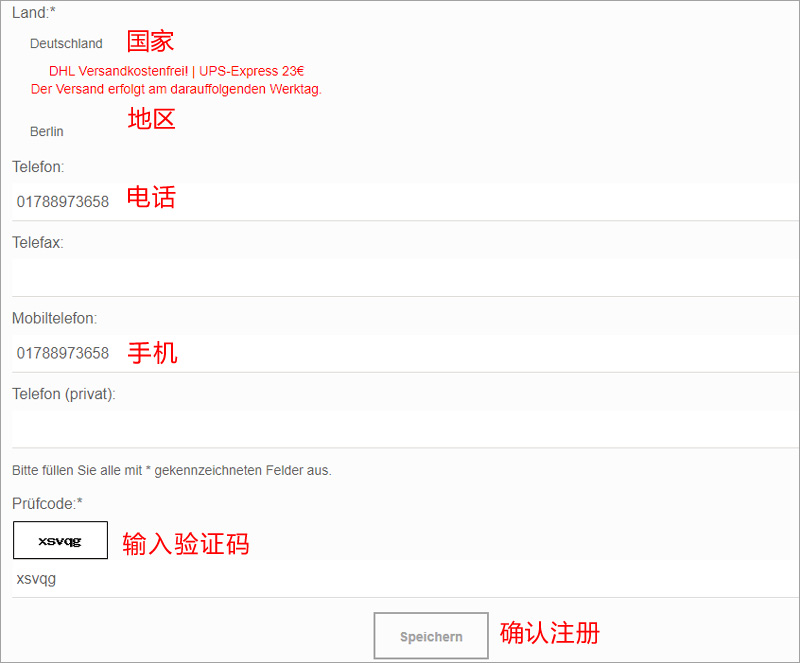Viewport: 800px width, 663px height.
Task: Open the region dropdown showing Berlin
Action: click(47, 132)
